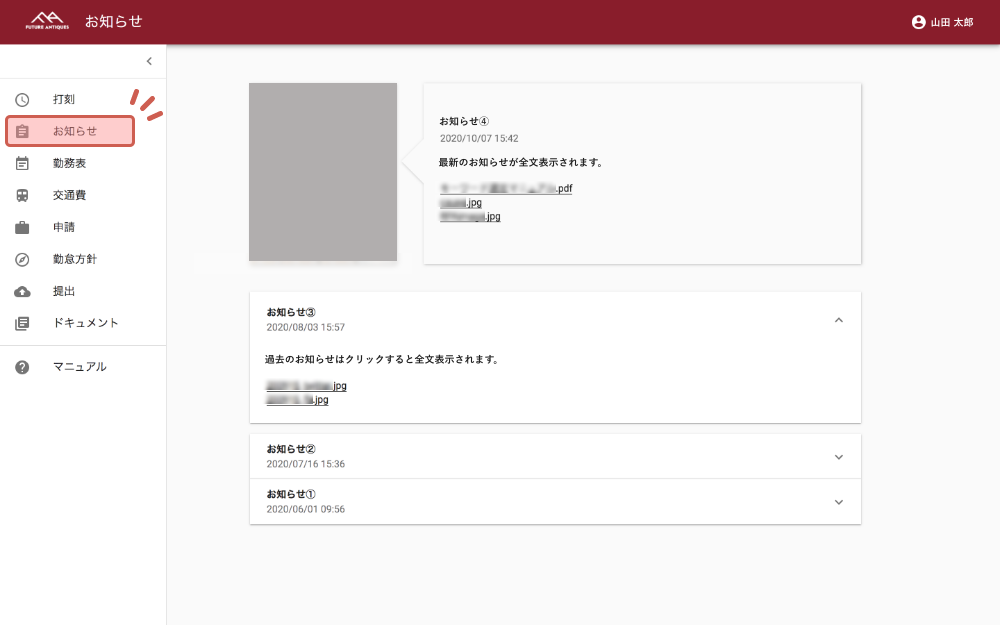Collapse the sidebar with the chevron arrow
This screenshot has width=1000, height=625.
149,61
